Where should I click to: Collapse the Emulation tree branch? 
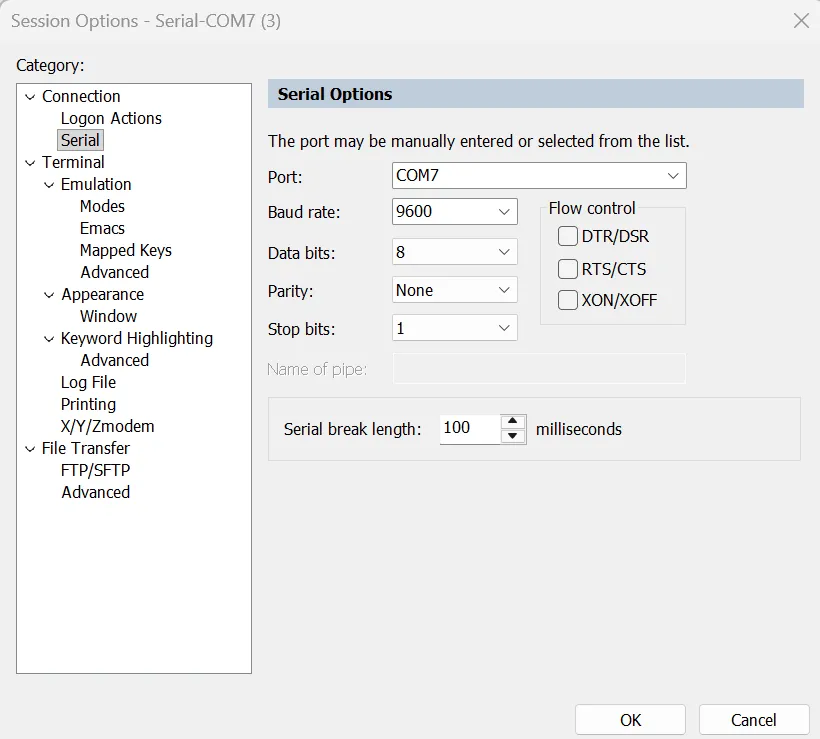click(49, 185)
